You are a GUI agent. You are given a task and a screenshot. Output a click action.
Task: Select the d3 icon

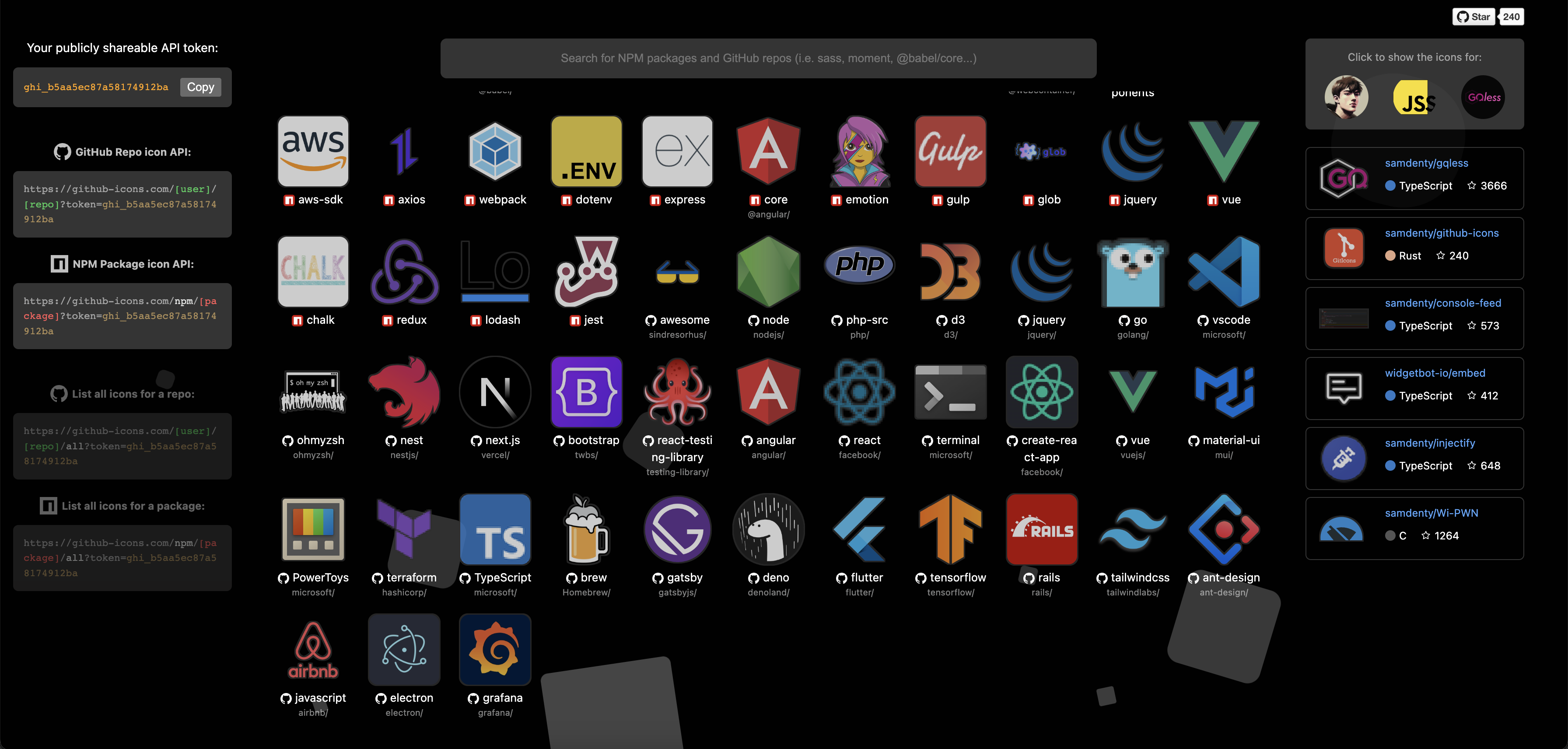click(950, 271)
